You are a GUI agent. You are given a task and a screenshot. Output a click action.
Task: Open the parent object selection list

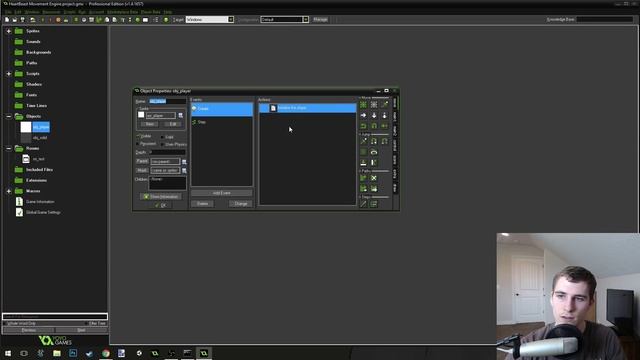coord(184,162)
